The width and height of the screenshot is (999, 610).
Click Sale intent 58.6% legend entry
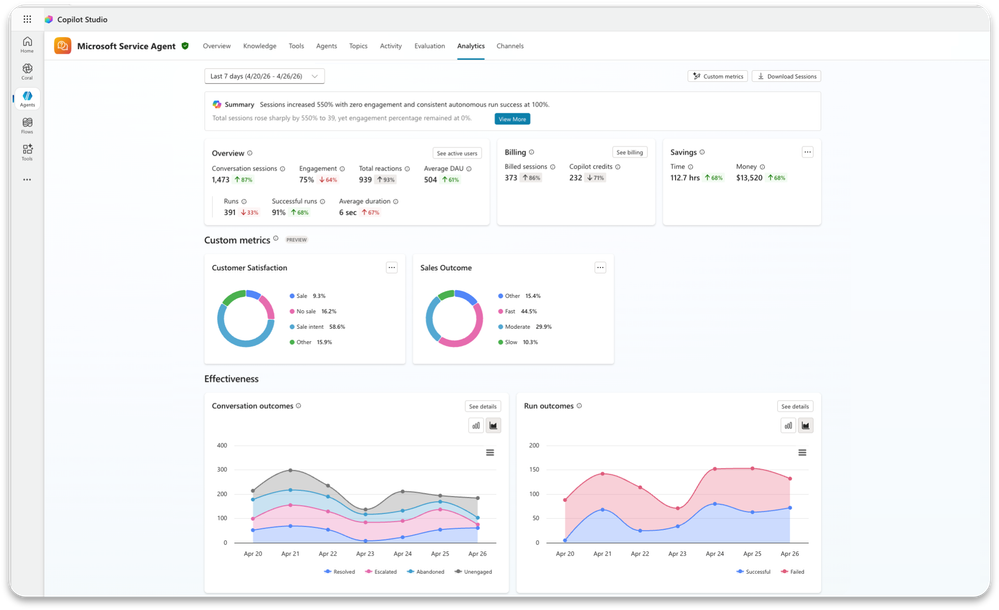click(x=317, y=327)
